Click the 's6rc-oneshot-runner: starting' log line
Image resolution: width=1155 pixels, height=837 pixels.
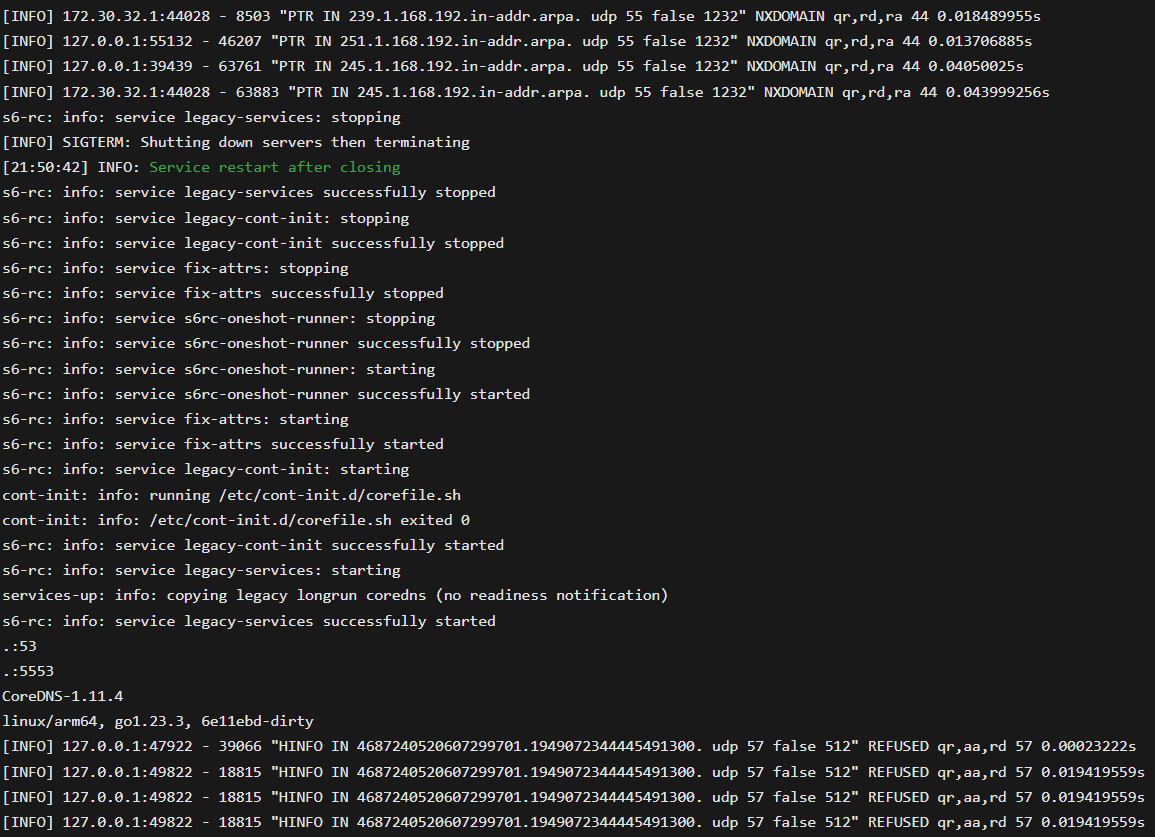[x=219, y=369]
